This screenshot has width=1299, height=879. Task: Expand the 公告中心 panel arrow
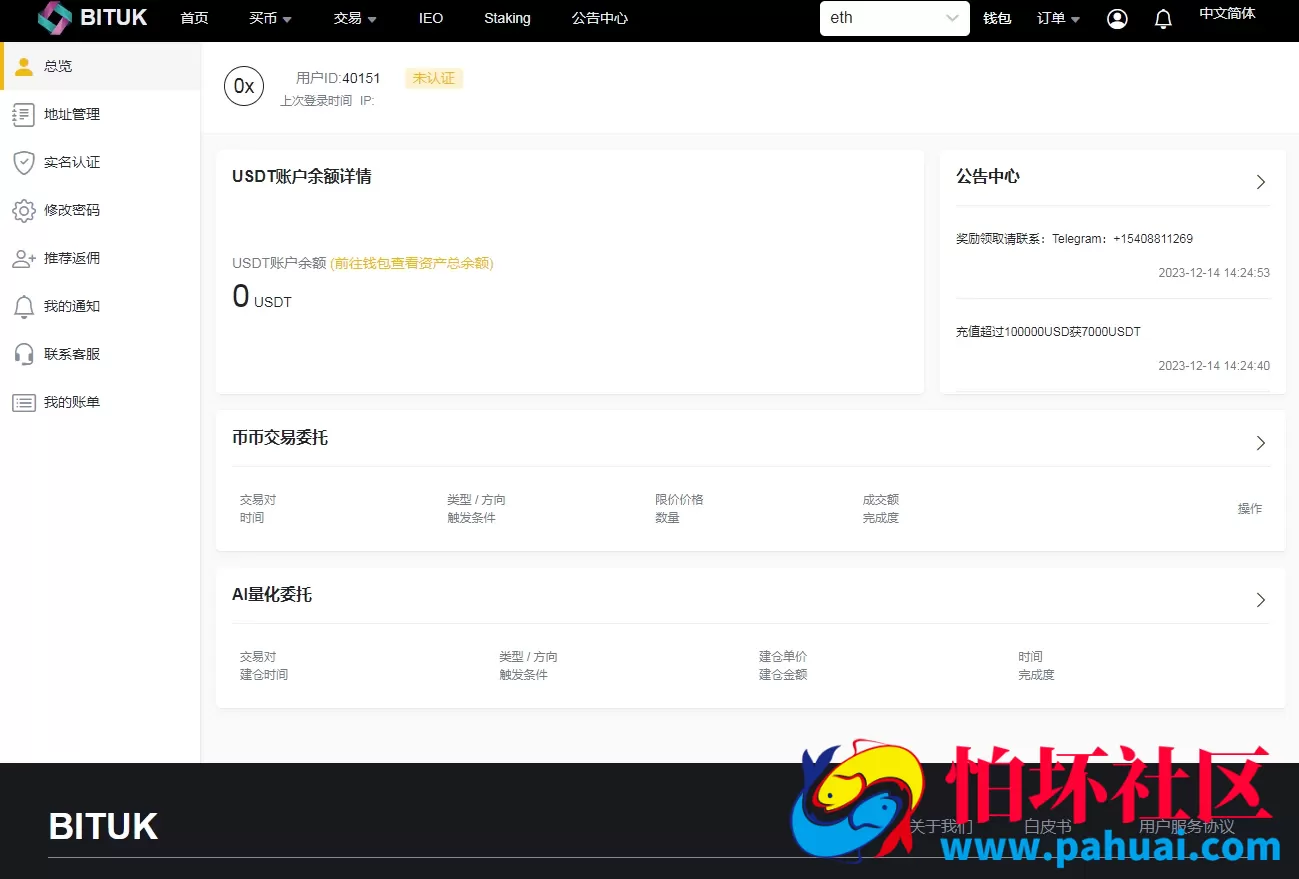click(1261, 182)
